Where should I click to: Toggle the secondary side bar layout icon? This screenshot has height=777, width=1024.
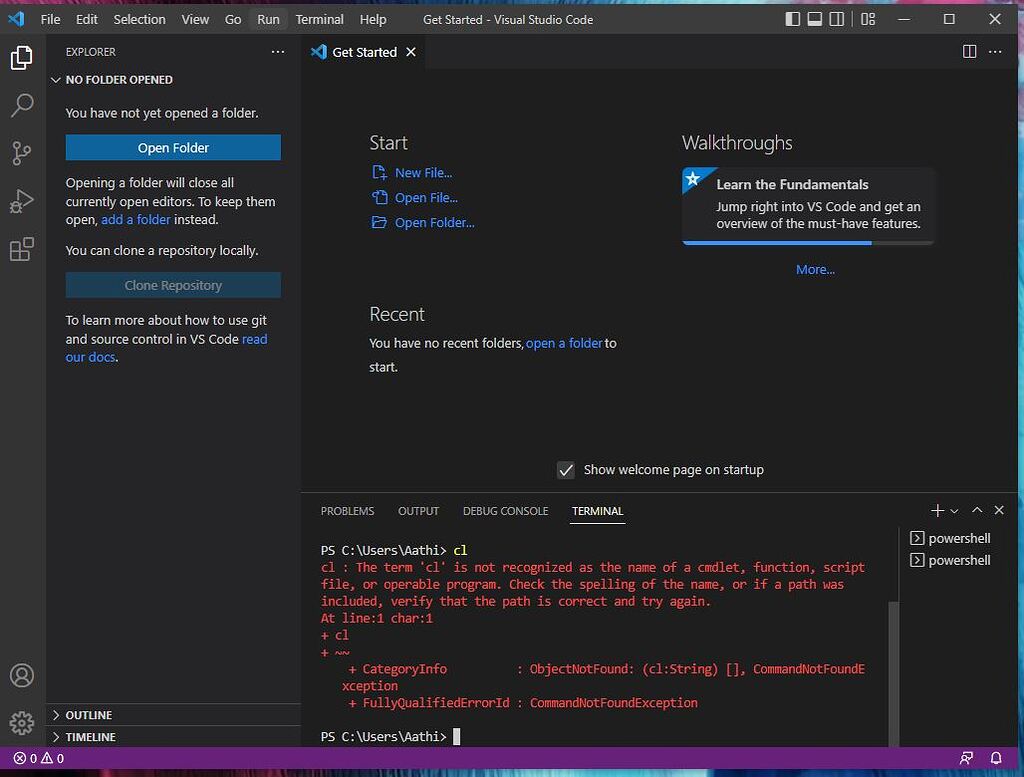pyautogui.click(x=837, y=19)
